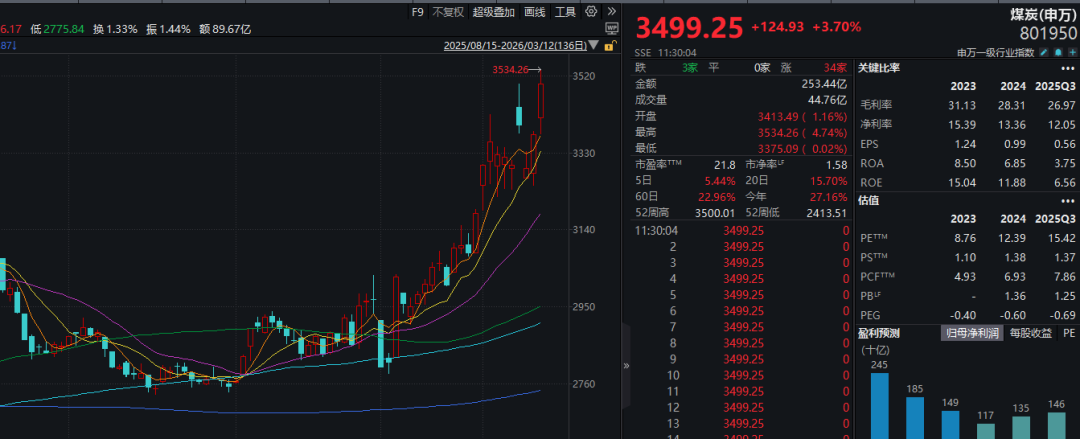This screenshot has width=1080, height=439.
Task: Click the 146 forecast bar
Action: coord(1056,426)
